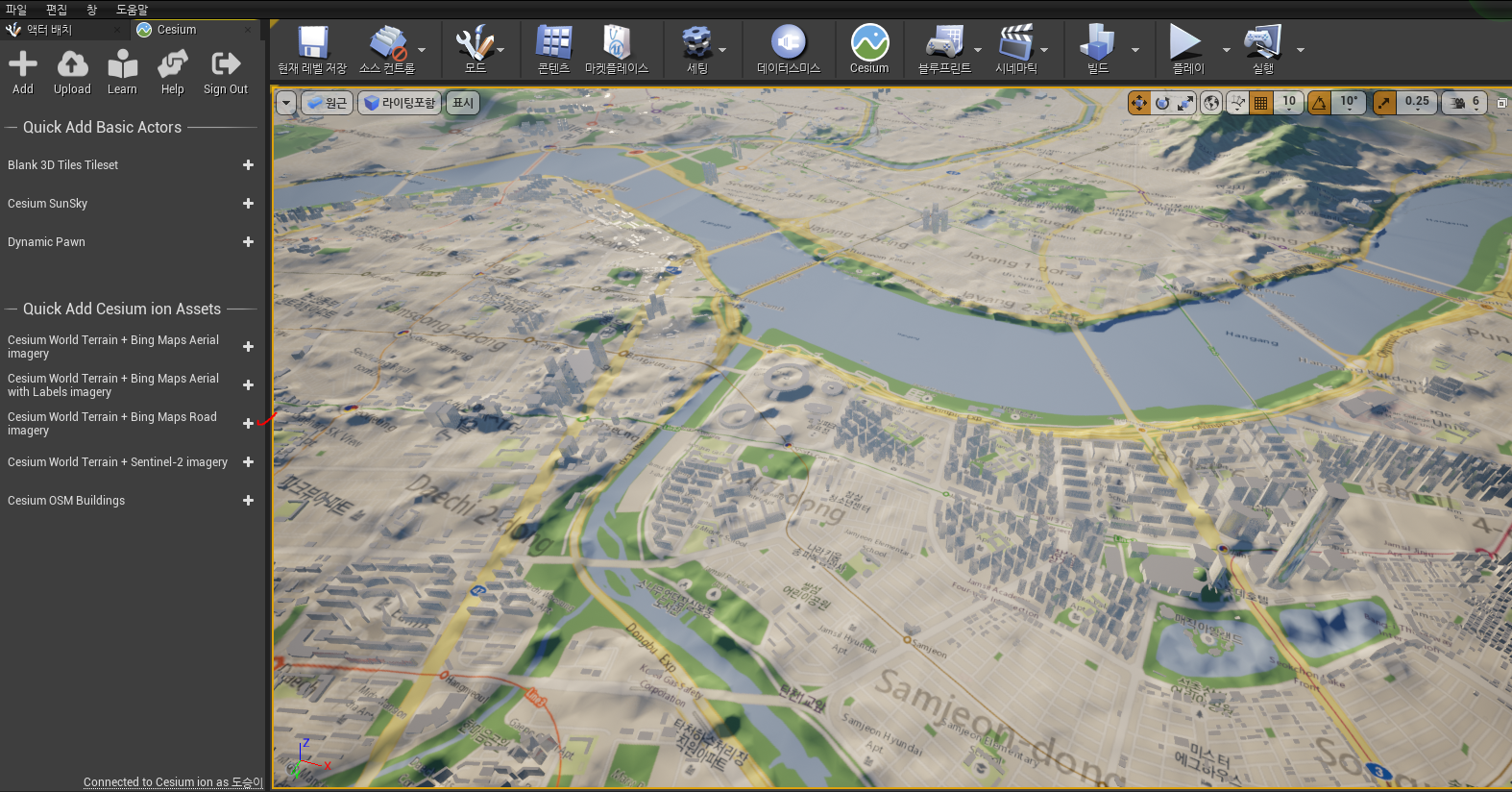Open the Cinematics toolbar icon
The image size is (1512, 792).
[x=1016, y=50]
